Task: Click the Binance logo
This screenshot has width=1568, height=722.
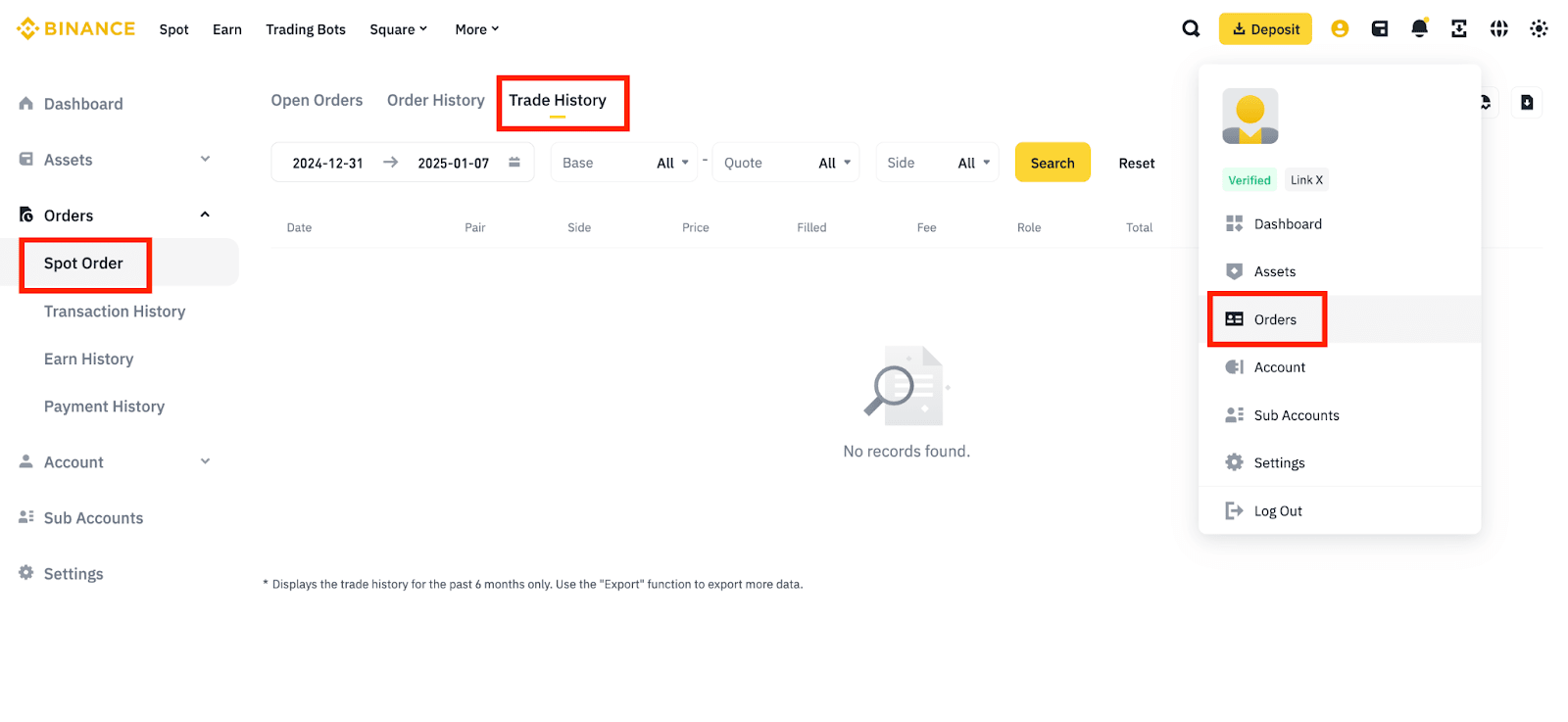Action: pyautogui.click(x=75, y=28)
